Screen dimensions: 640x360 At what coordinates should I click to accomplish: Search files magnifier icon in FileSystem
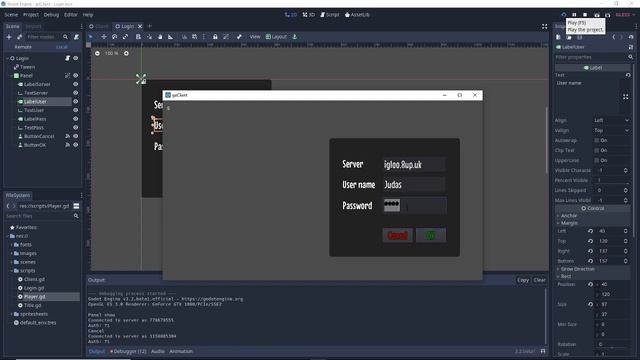pos(76,216)
